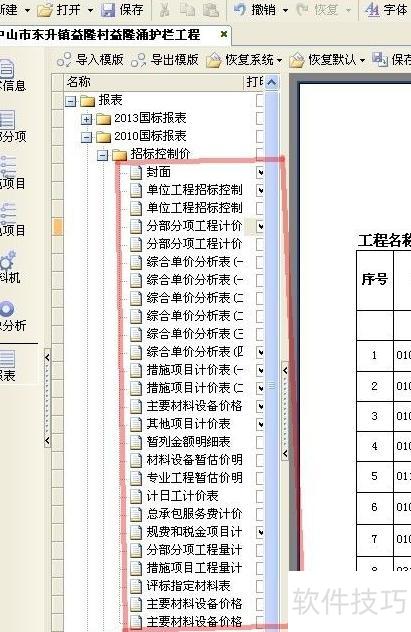Click the 导出模版 icon
Screen dimensions: 411x632
pyautogui.click(x=138, y=60)
